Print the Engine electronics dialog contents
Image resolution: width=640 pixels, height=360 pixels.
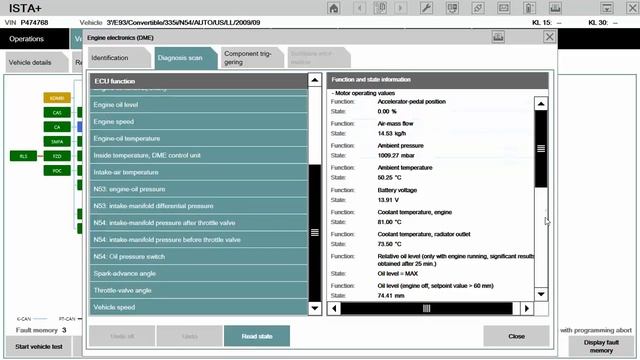click(498, 37)
